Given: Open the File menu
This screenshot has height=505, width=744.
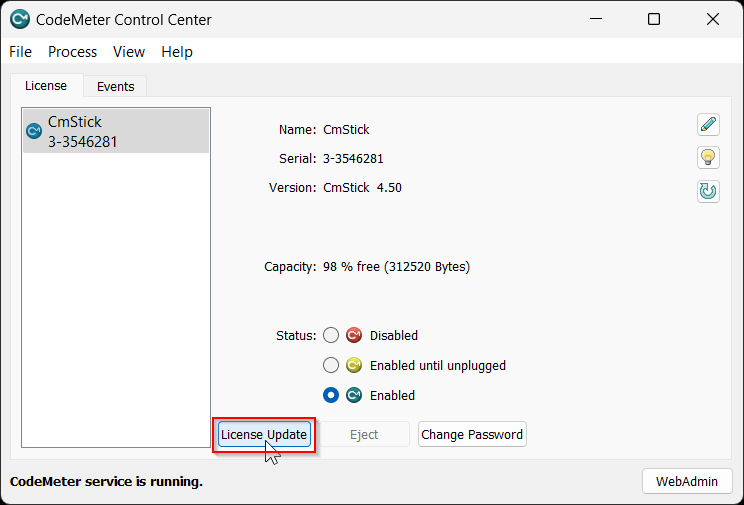Looking at the screenshot, I should click(x=20, y=52).
